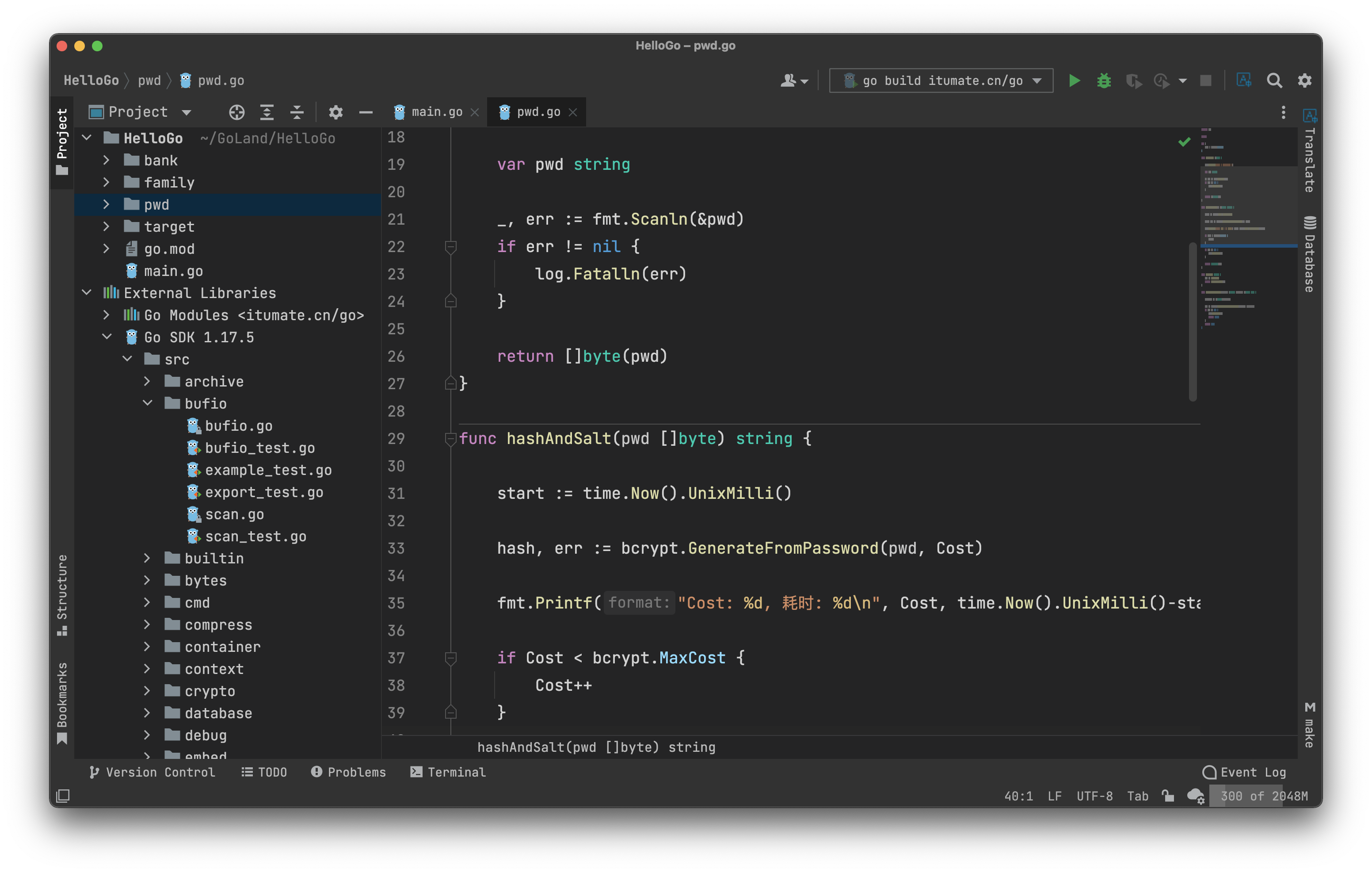Open run configuration dropdown

click(941, 80)
